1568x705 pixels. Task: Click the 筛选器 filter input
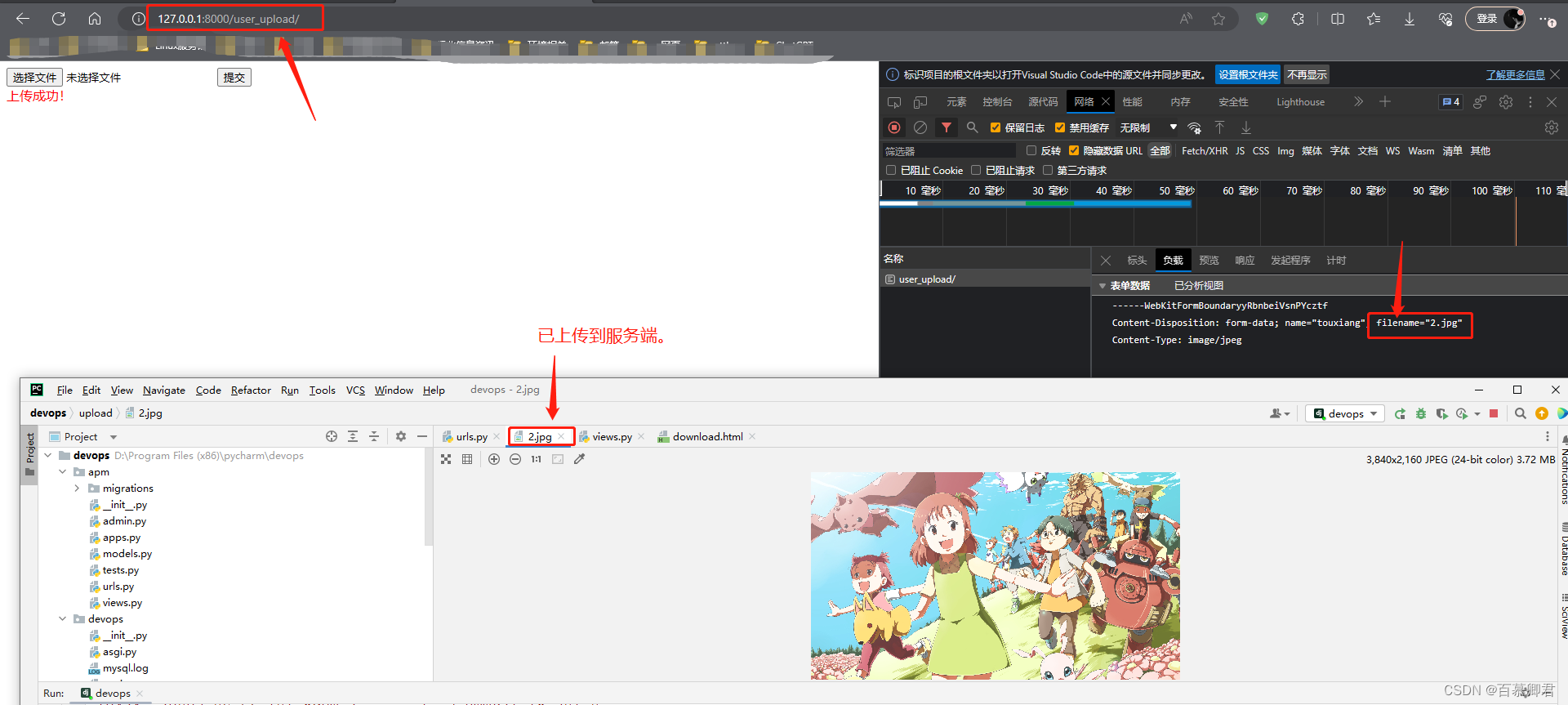click(x=949, y=150)
